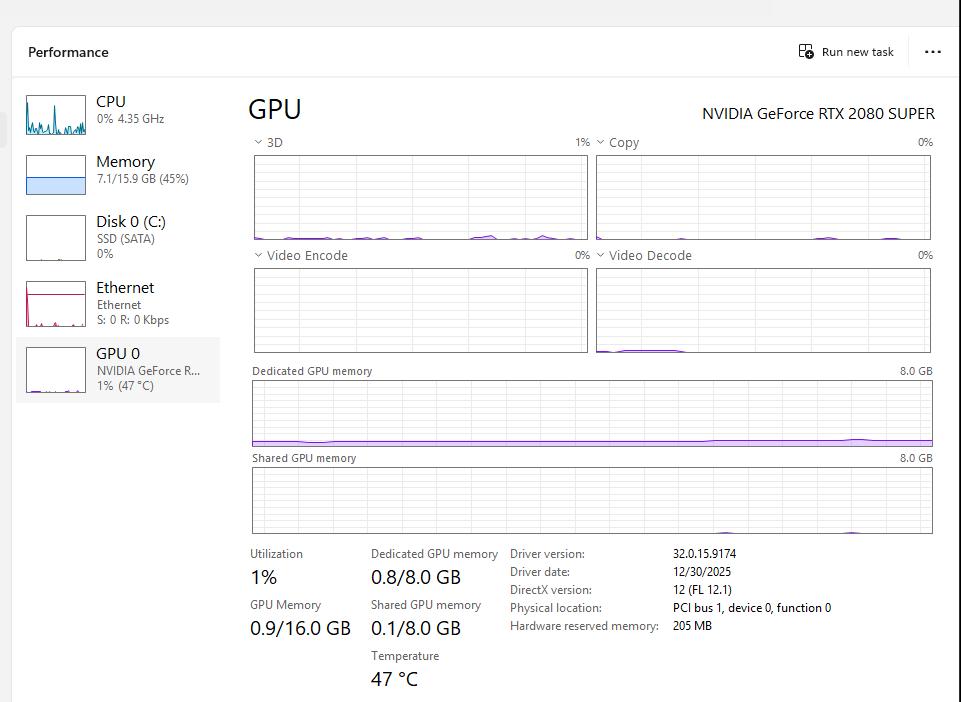Click the Run new task label

(857, 52)
